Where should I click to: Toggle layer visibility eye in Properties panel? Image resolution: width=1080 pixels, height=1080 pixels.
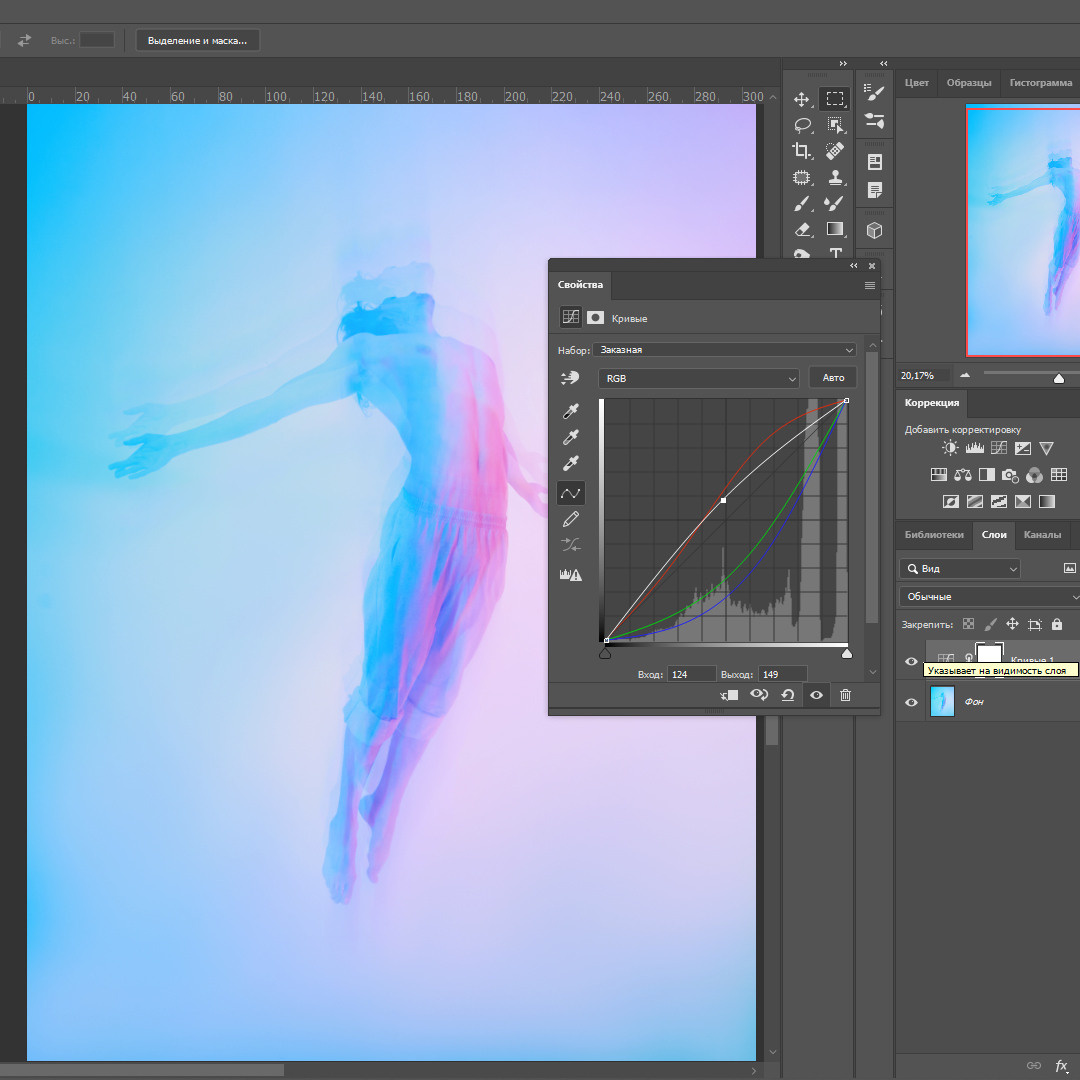[816, 695]
